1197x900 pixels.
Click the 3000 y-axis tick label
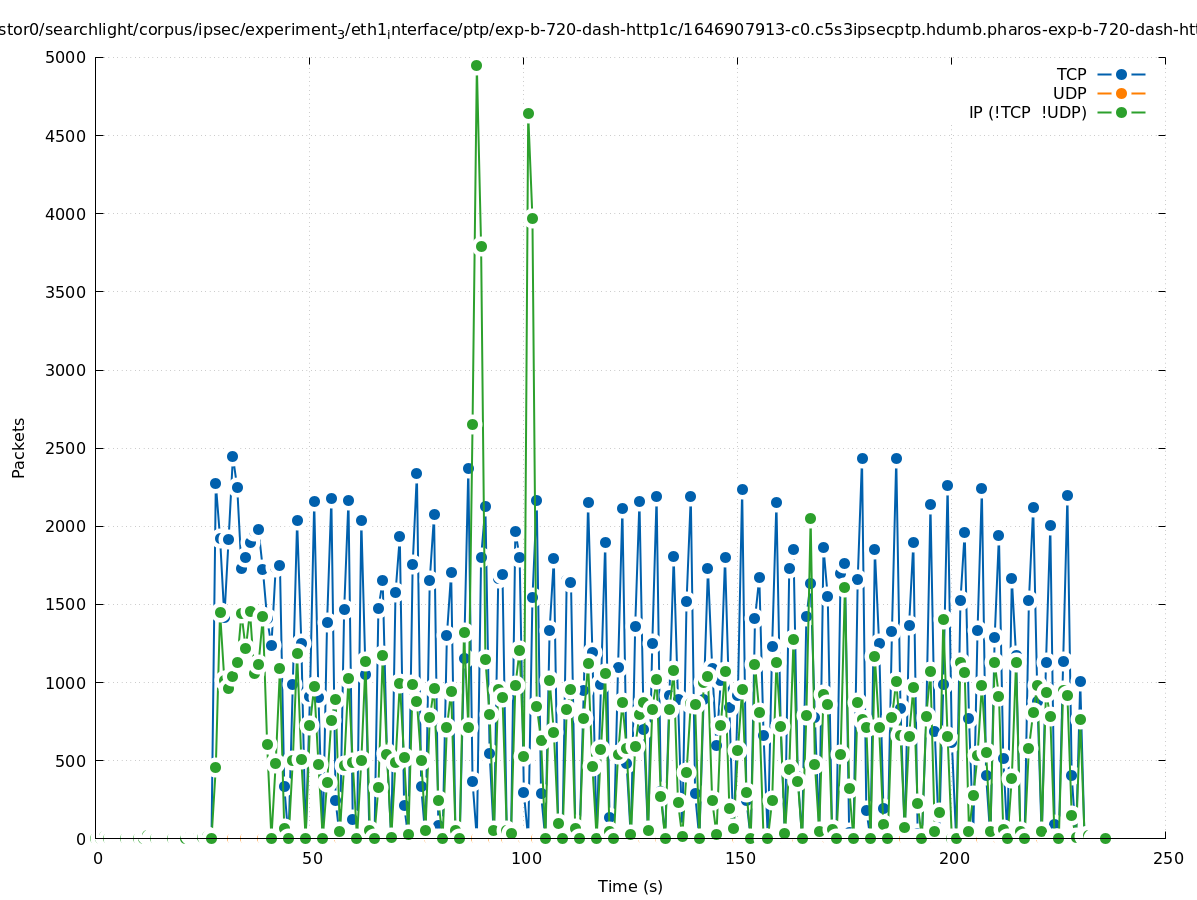point(66,370)
